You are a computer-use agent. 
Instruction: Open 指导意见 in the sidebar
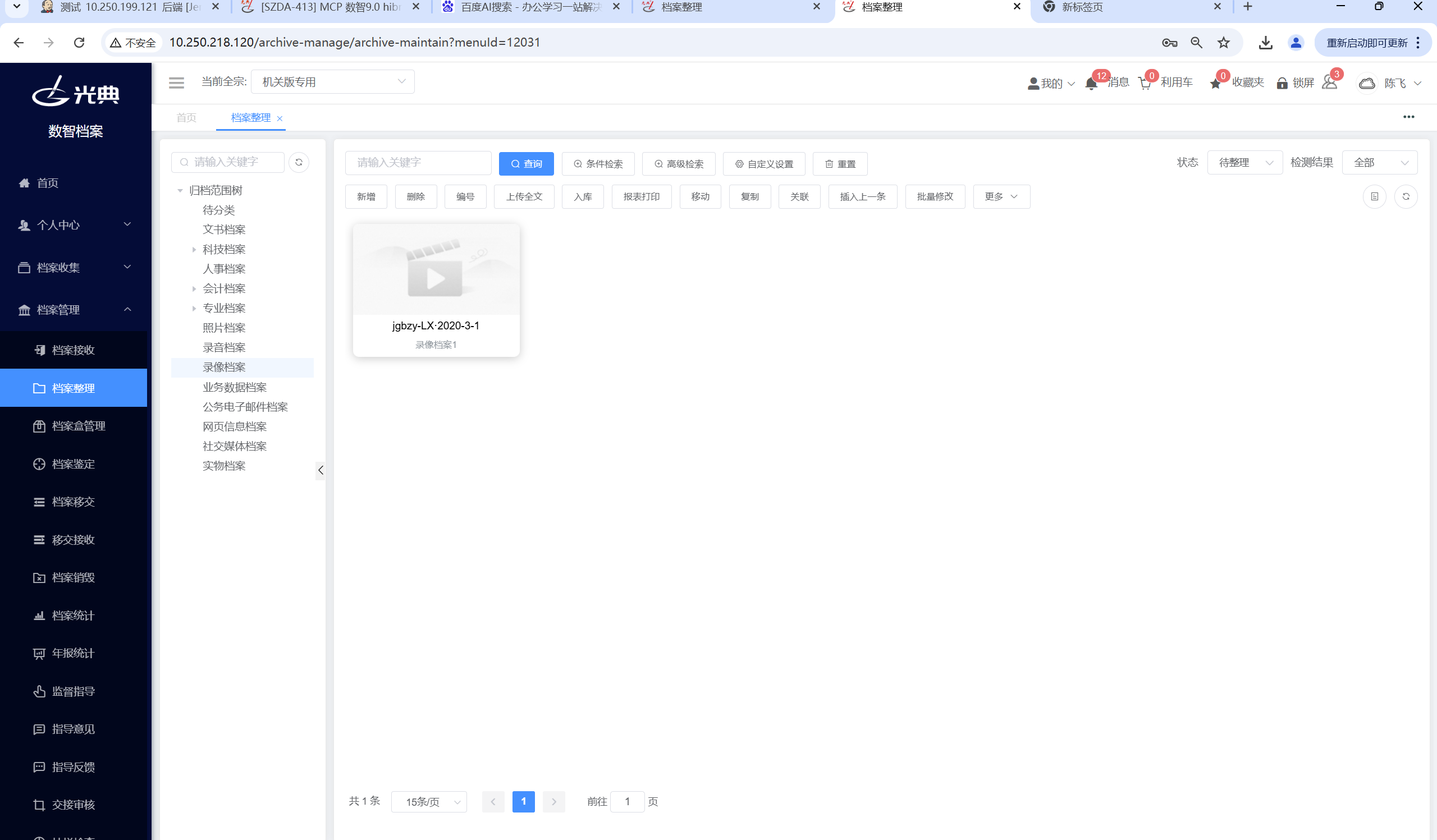(74, 729)
